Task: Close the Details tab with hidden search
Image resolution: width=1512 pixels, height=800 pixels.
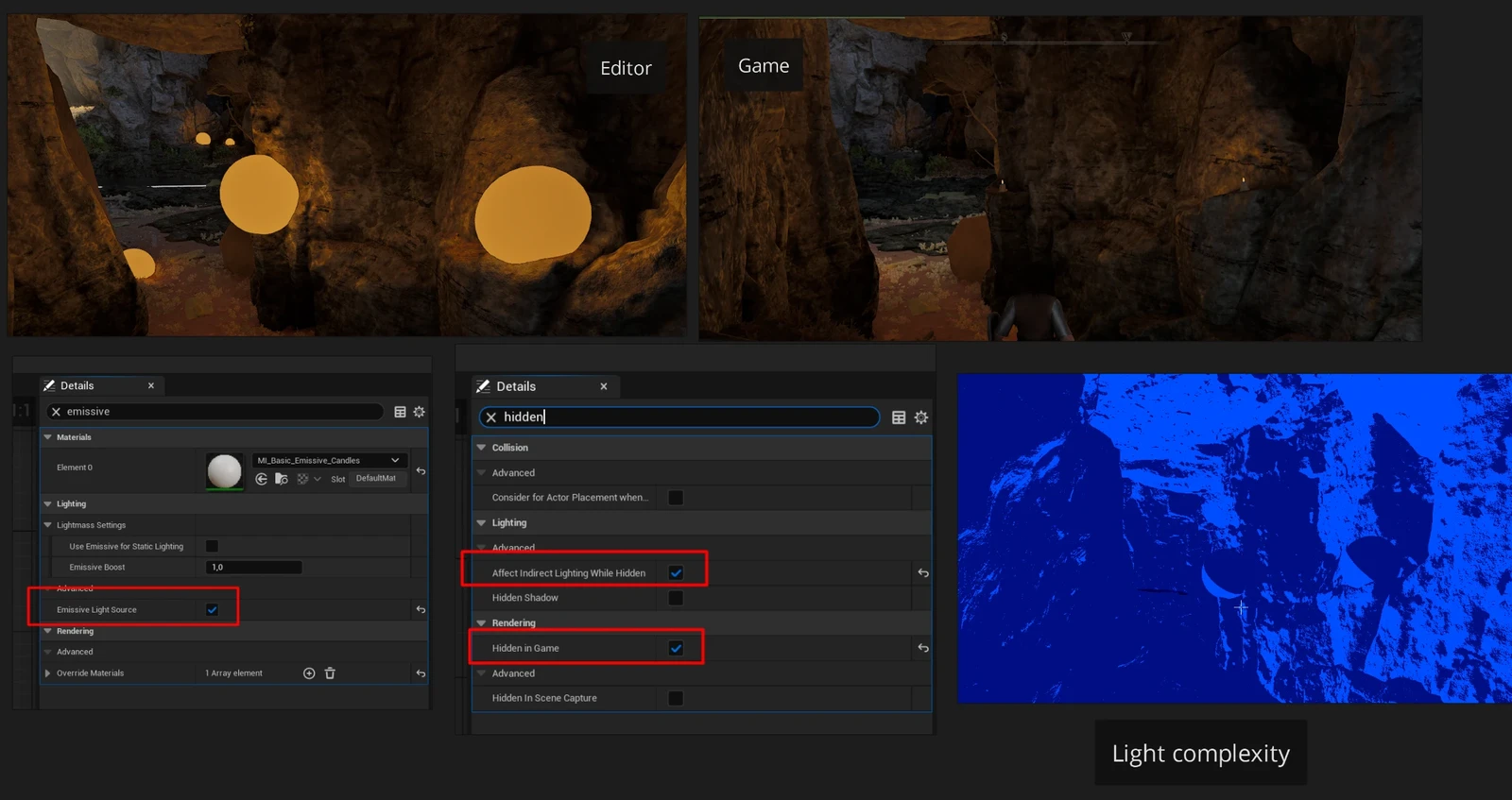Action: pyautogui.click(x=604, y=386)
